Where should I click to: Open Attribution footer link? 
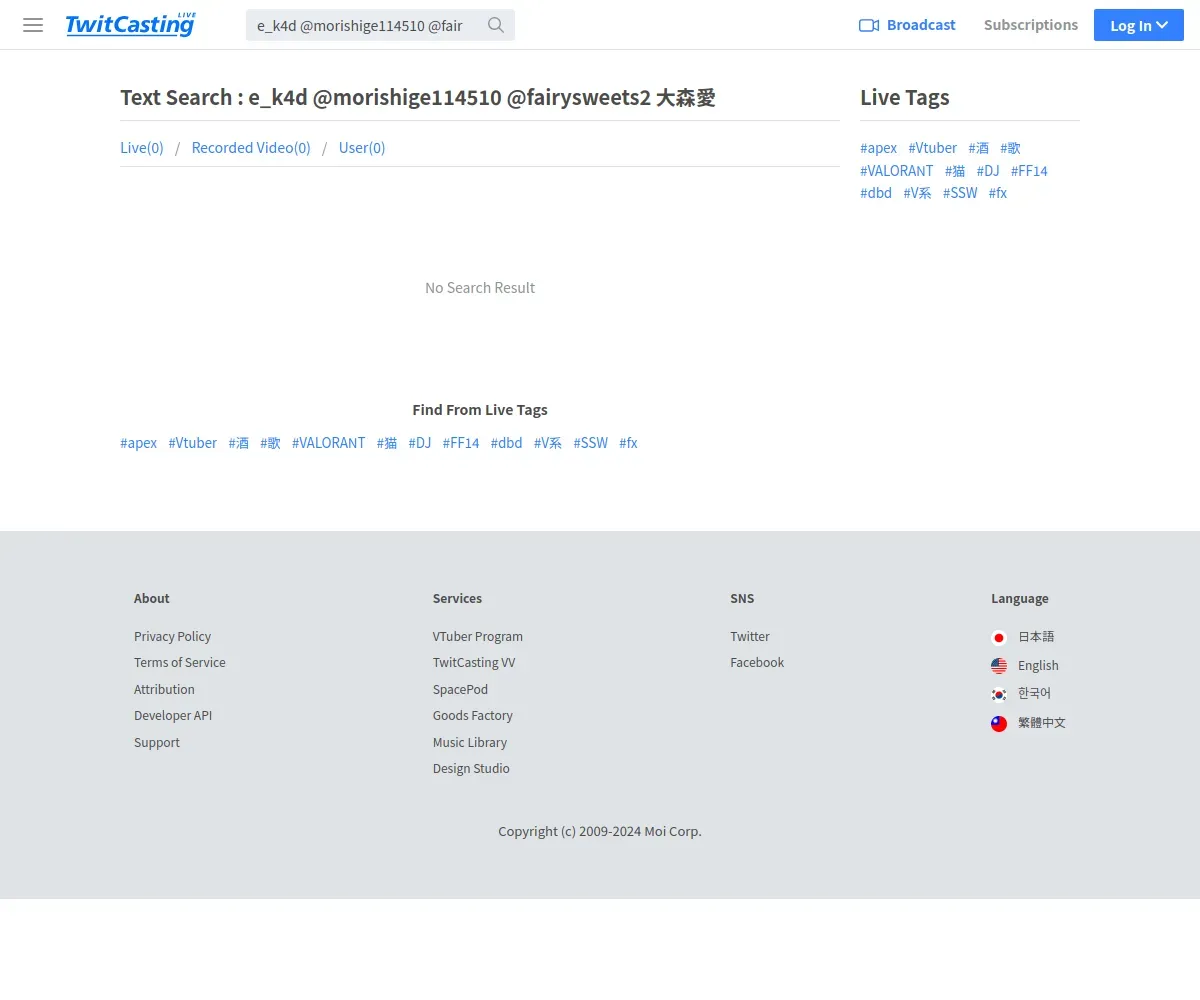coord(165,690)
